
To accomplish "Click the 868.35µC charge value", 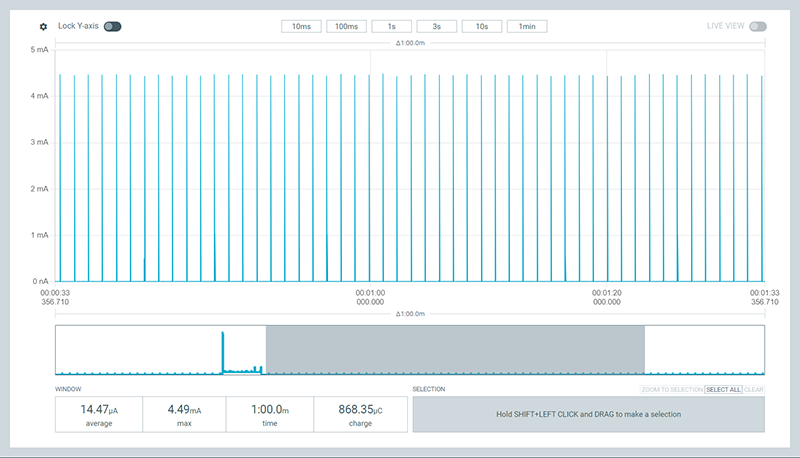I will click(360, 410).
